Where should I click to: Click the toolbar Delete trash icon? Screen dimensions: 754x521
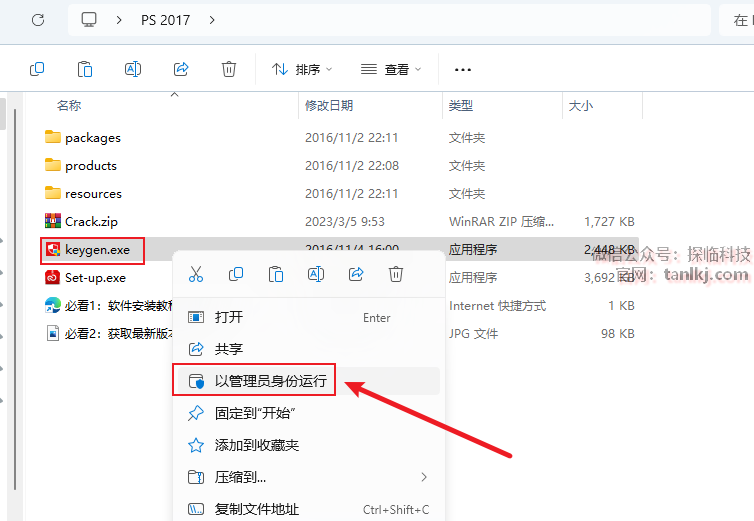click(229, 69)
